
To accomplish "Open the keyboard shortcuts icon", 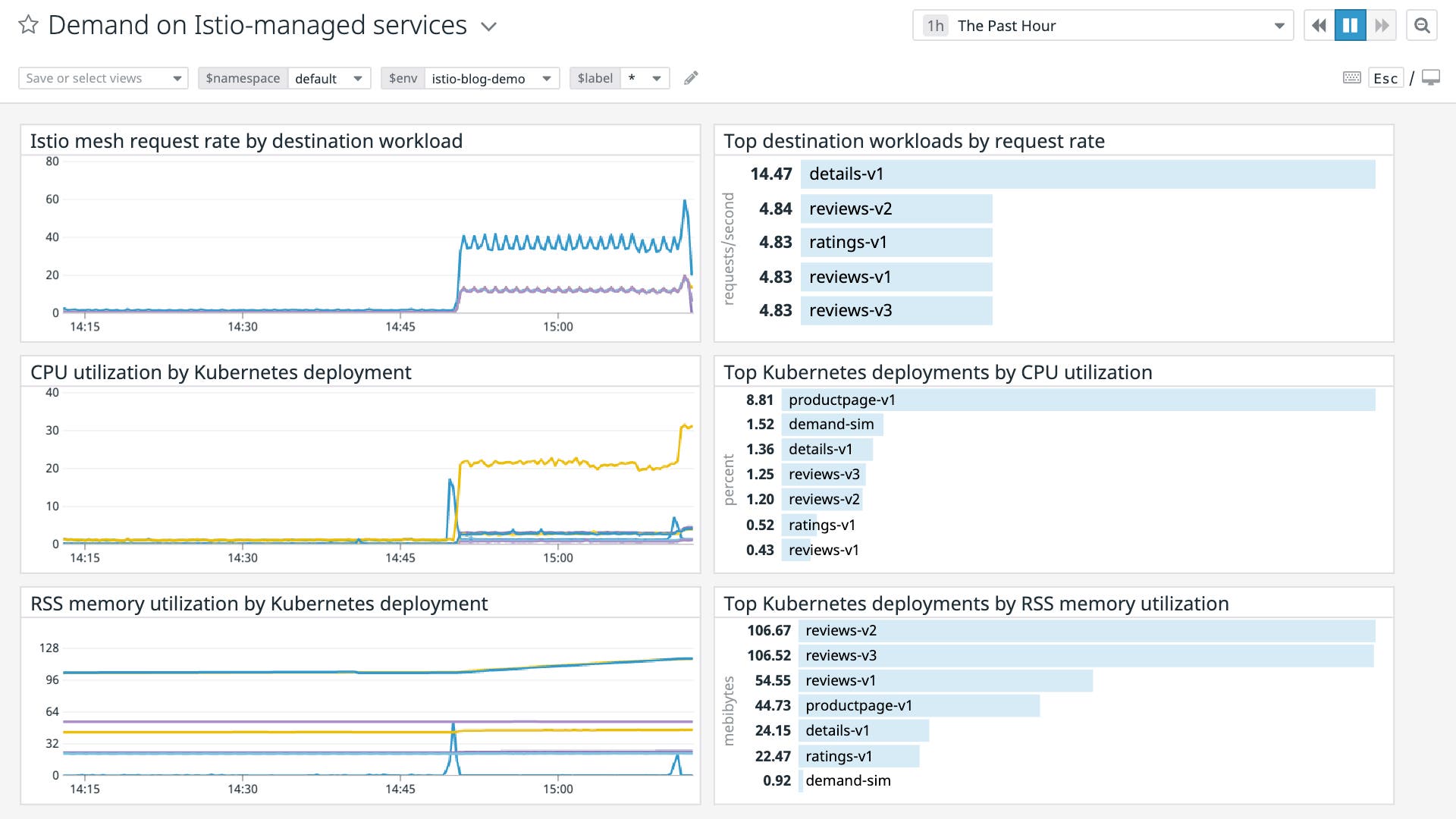I will [1351, 78].
